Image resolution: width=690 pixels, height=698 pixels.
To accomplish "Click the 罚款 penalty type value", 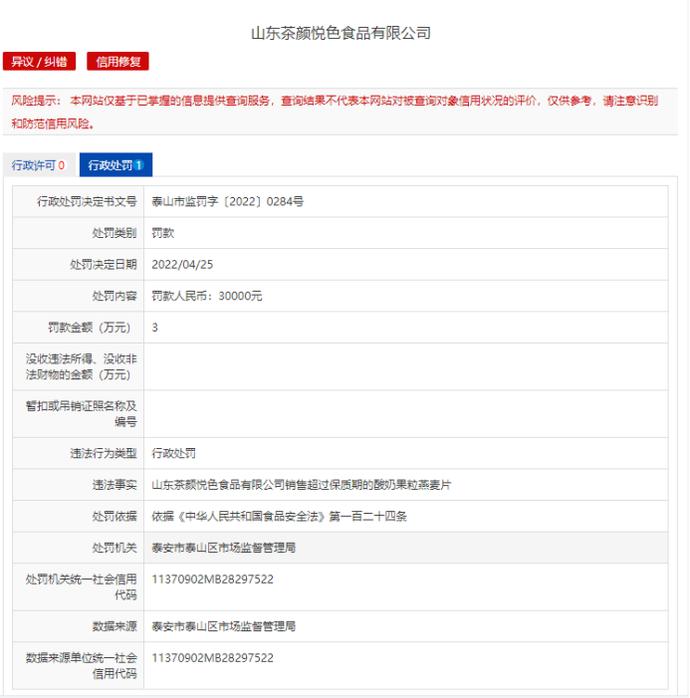I will tap(163, 233).
